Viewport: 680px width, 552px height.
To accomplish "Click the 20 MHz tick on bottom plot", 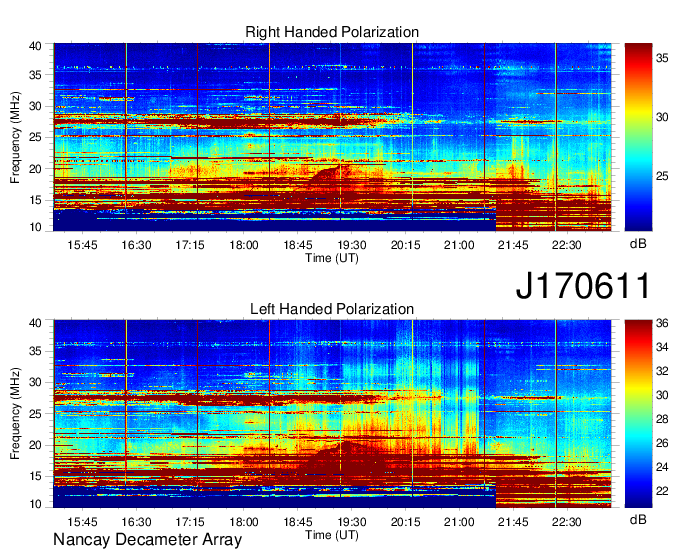I will (35, 445).
